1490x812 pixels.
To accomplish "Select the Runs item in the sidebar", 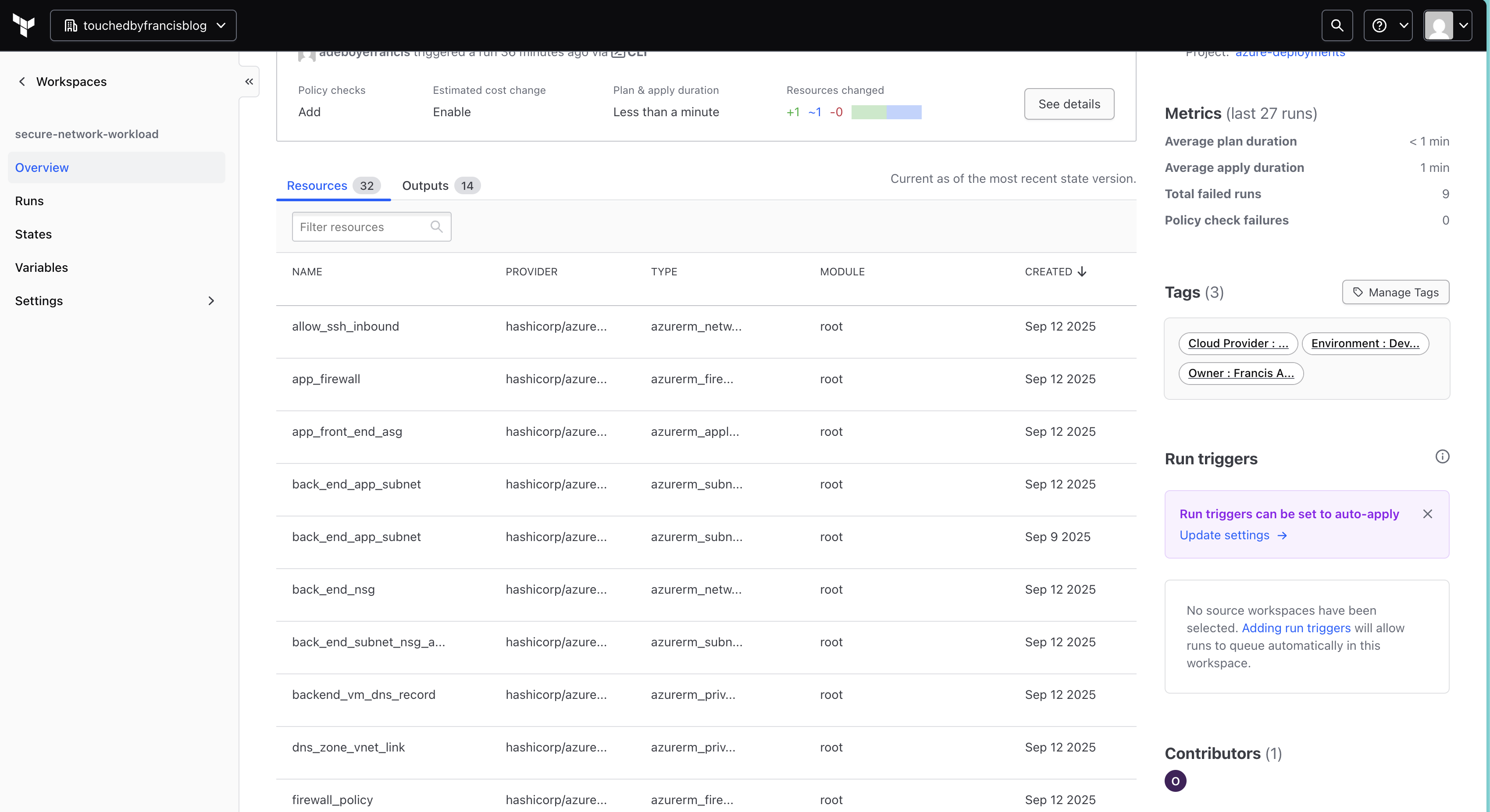I will pos(29,201).
